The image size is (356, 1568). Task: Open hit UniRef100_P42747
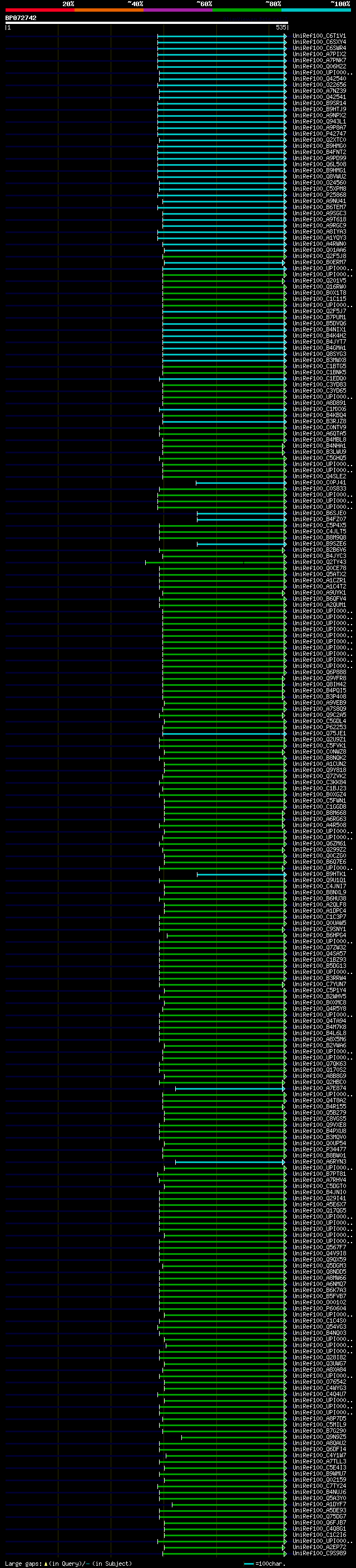[x=319, y=134]
